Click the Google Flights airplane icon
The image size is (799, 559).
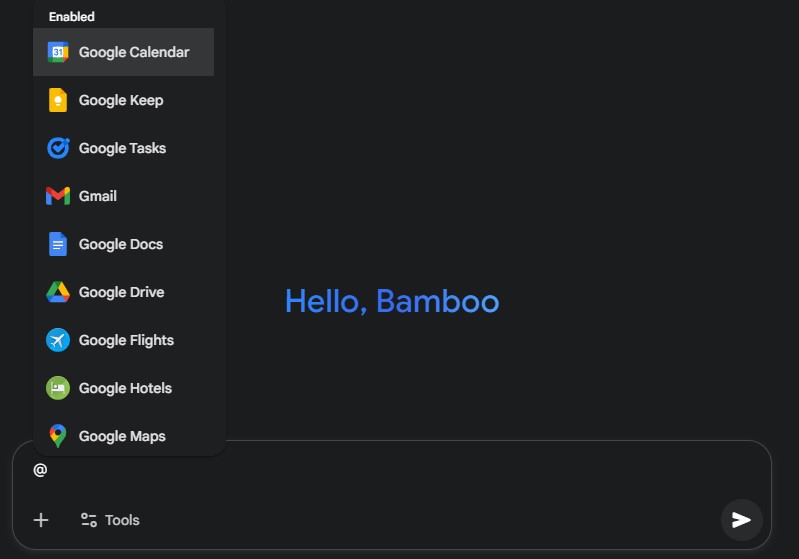click(x=58, y=340)
